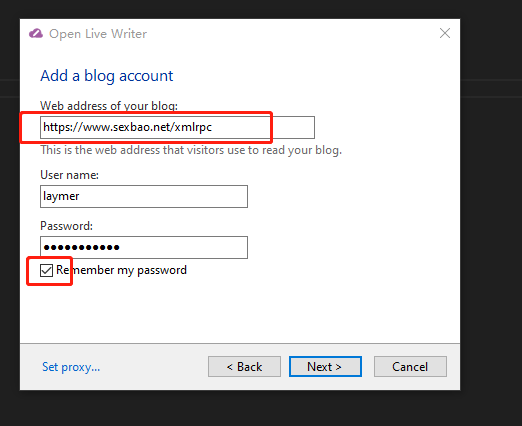Screen dimensions: 522x426
Task: Proceed with the Next > button
Action: point(325,367)
